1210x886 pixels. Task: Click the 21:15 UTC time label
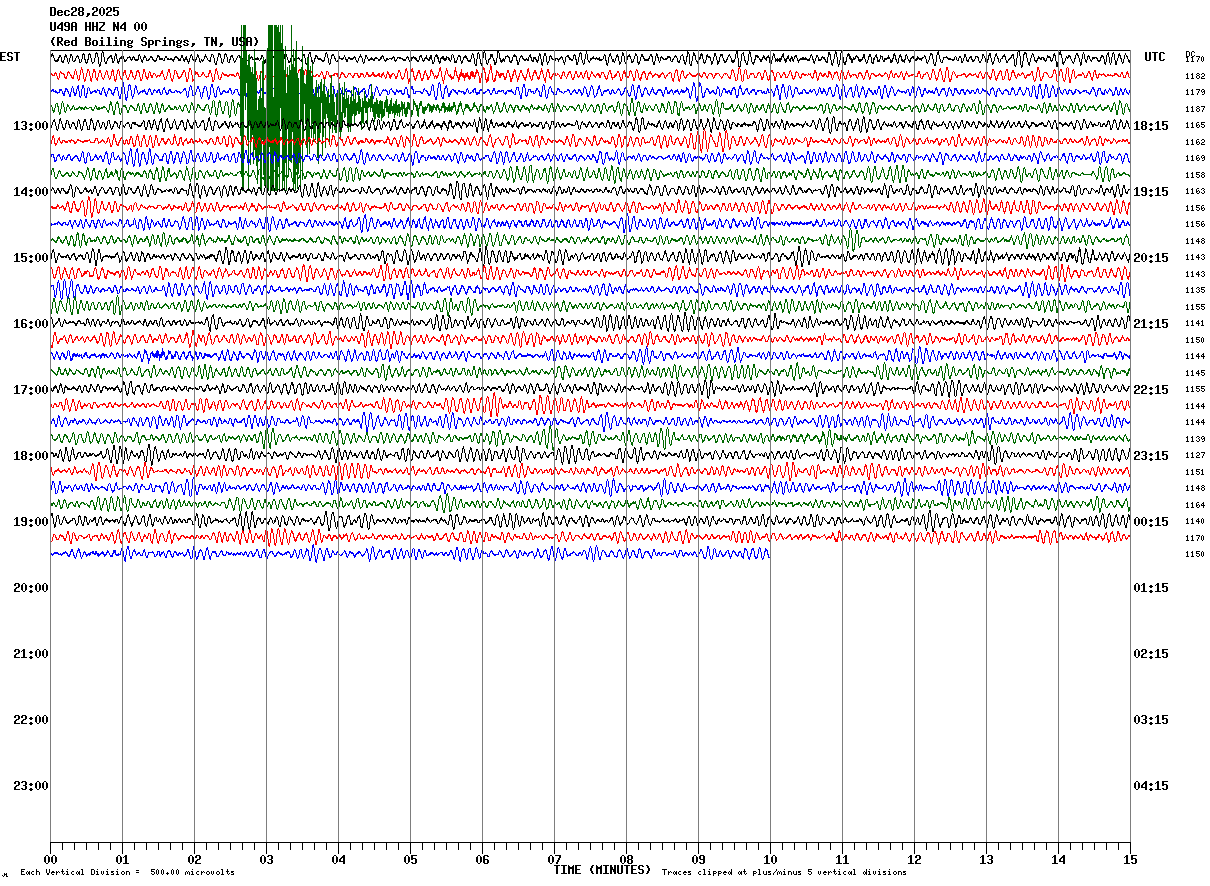click(x=1151, y=324)
